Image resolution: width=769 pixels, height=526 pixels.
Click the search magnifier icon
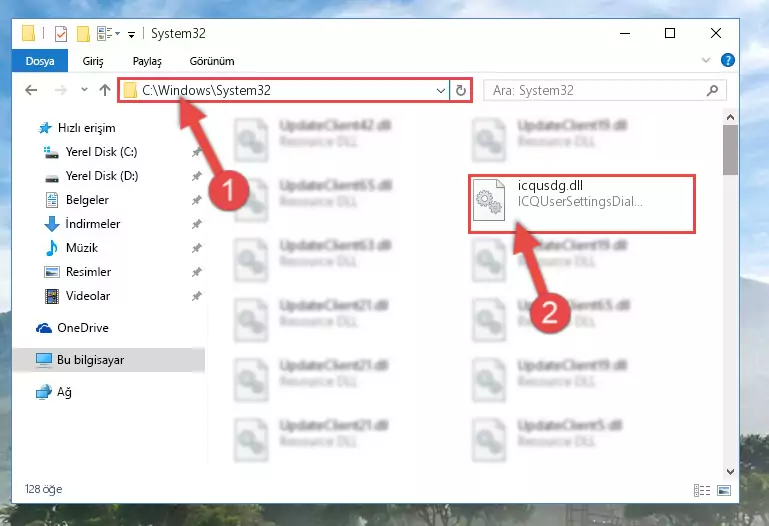(713, 90)
